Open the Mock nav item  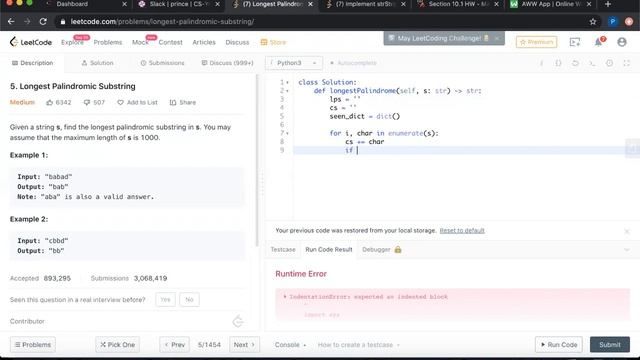click(140, 42)
